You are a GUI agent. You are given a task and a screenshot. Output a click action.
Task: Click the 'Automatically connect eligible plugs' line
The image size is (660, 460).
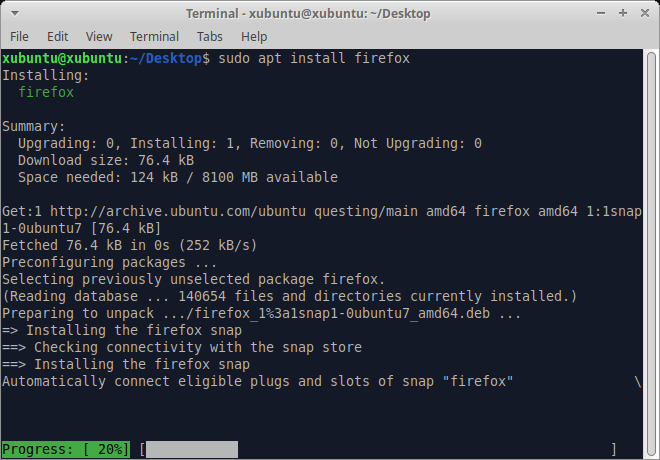tap(257, 382)
